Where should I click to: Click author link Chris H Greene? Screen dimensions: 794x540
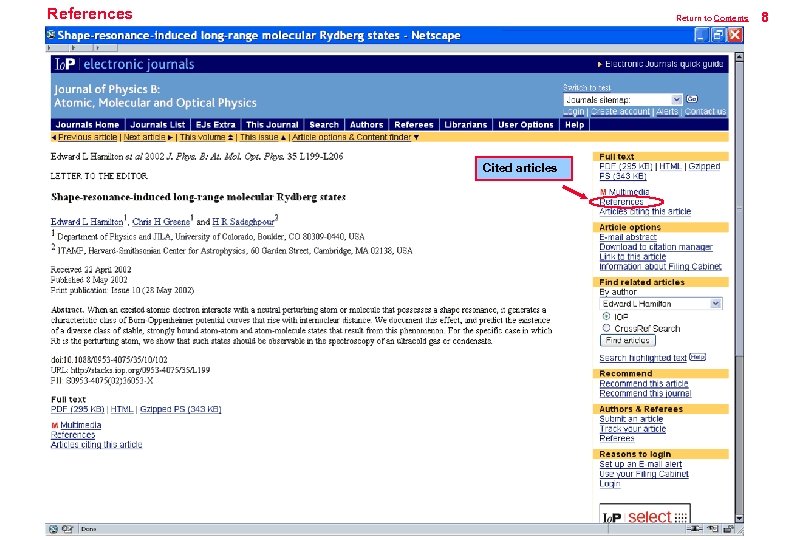(161, 222)
